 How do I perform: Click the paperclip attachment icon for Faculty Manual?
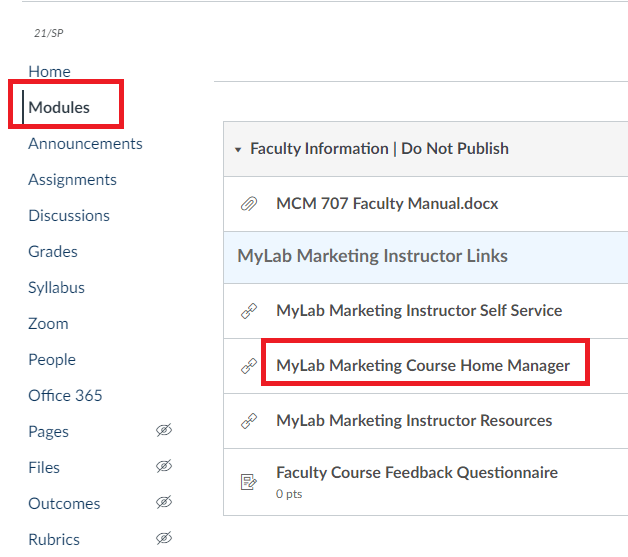coord(249,204)
